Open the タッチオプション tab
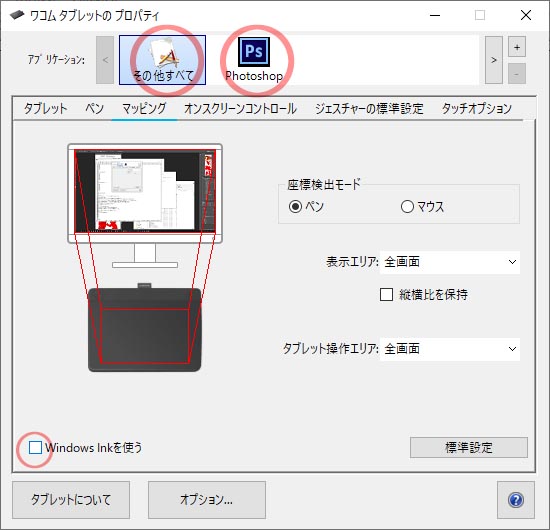The image size is (550, 530). [477, 108]
